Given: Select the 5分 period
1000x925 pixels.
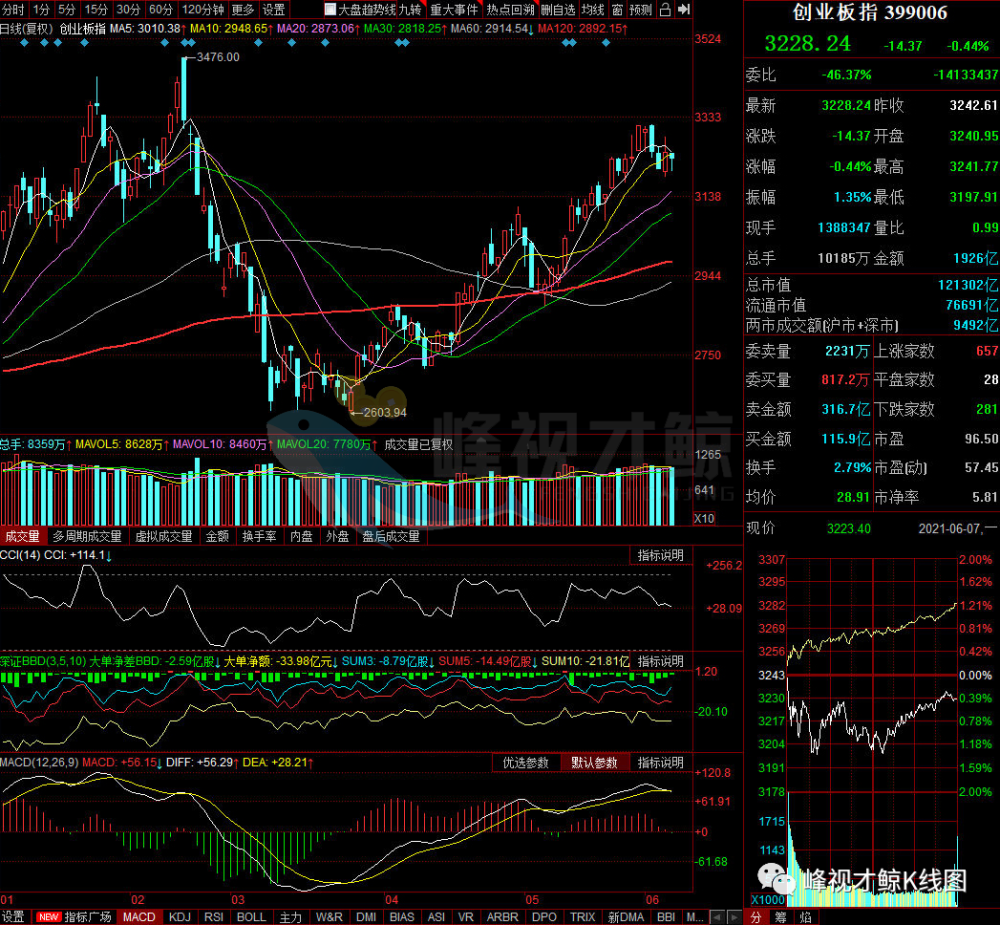Looking at the screenshot, I should 67,10.
